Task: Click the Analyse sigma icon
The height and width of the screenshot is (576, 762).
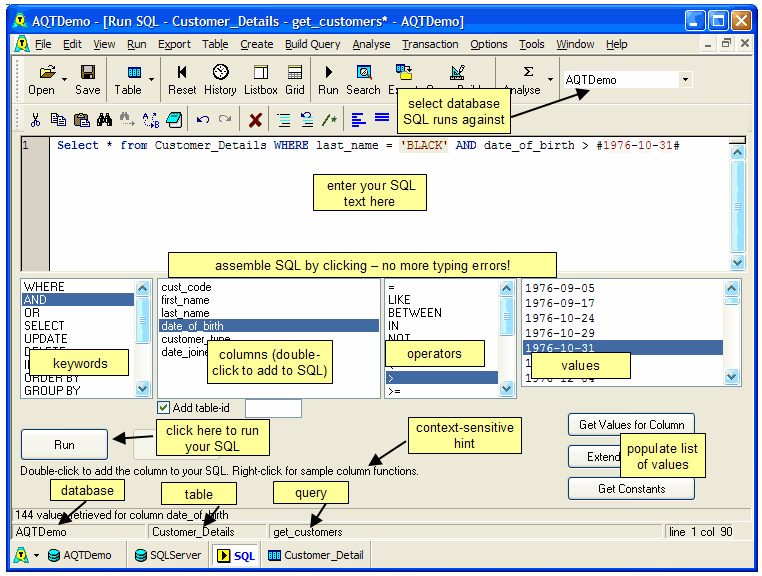Action: click(528, 71)
